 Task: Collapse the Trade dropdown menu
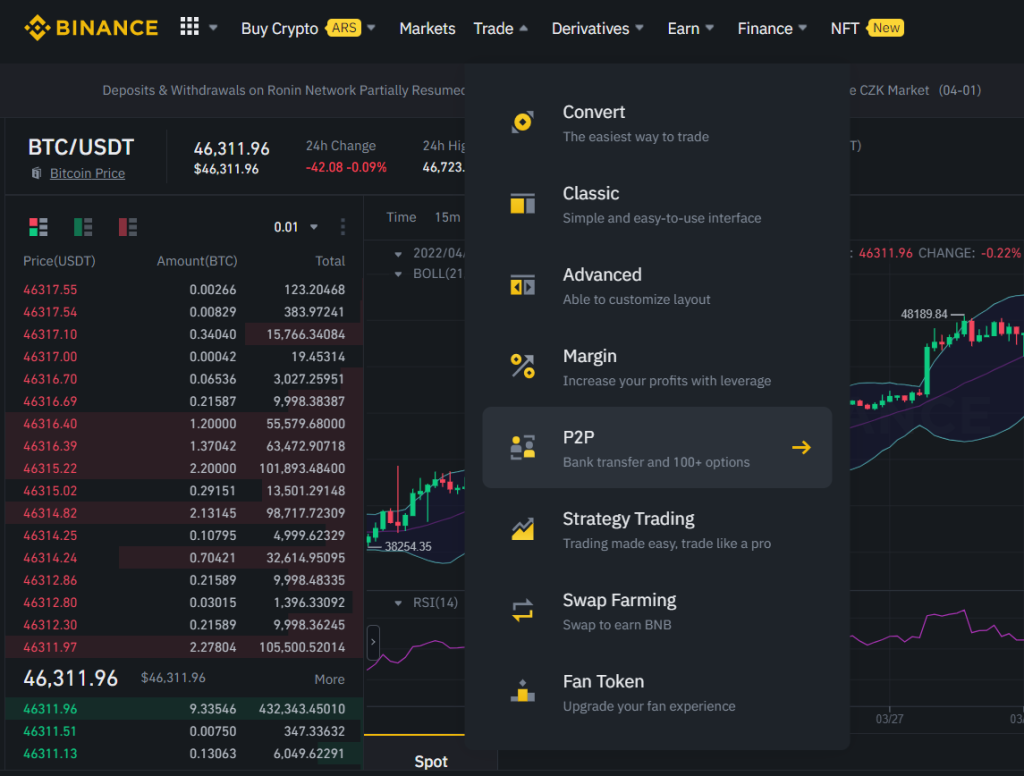tap(524, 28)
